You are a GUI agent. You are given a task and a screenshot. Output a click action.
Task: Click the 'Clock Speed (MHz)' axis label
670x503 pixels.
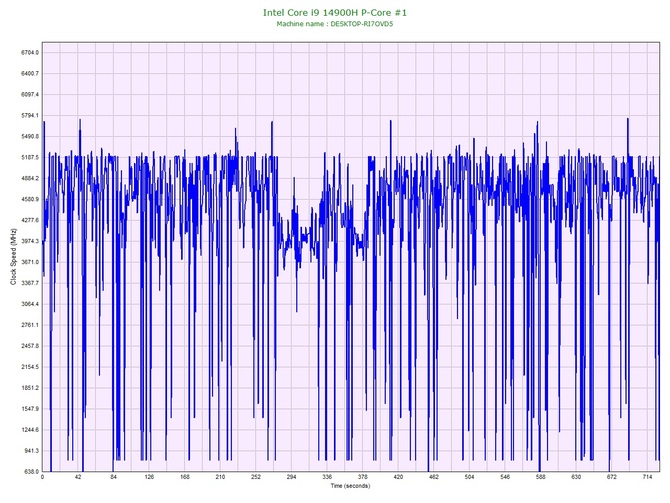13,257
